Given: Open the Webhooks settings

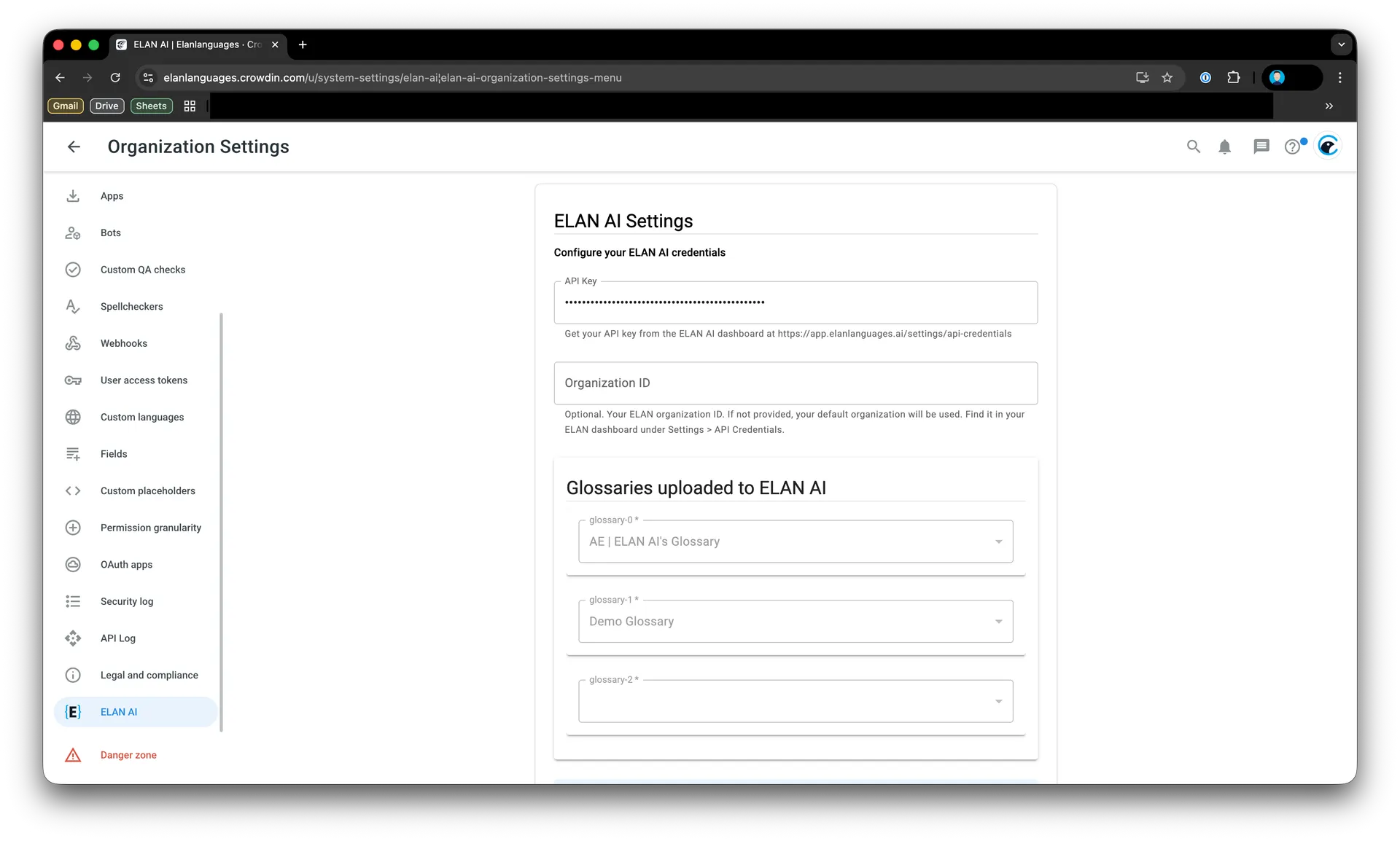Looking at the screenshot, I should [x=124, y=343].
